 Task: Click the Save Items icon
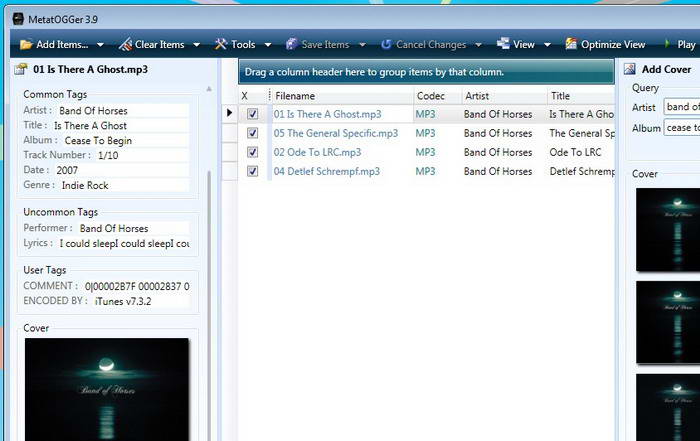[x=292, y=44]
